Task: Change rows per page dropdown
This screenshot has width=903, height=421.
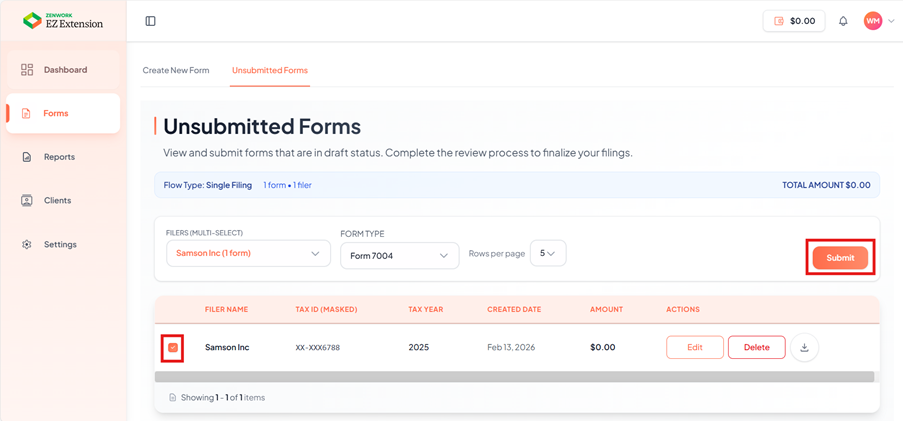Action: click(548, 254)
